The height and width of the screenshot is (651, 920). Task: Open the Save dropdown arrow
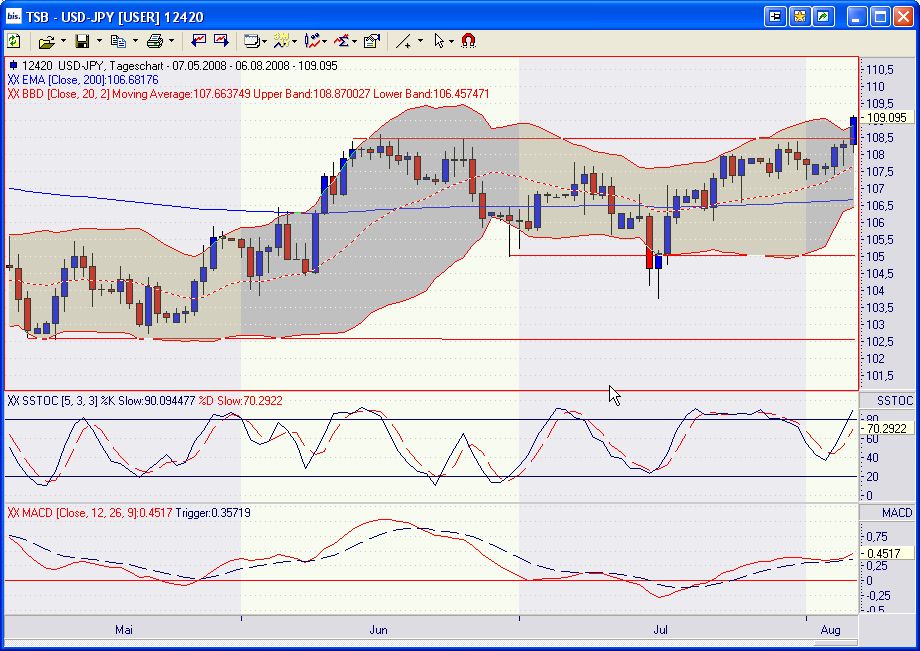click(97, 41)
